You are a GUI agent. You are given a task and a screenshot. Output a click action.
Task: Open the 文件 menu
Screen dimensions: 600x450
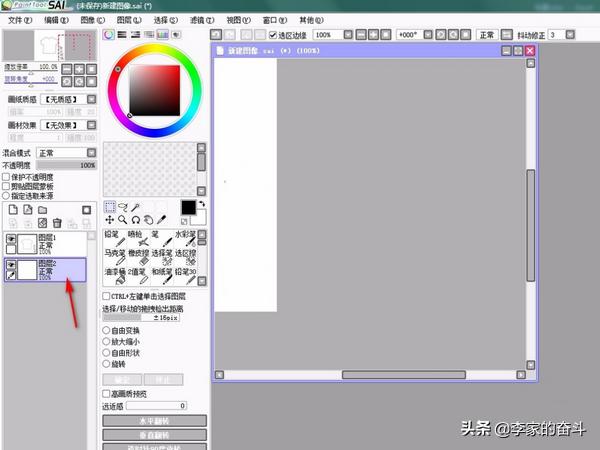20,20
